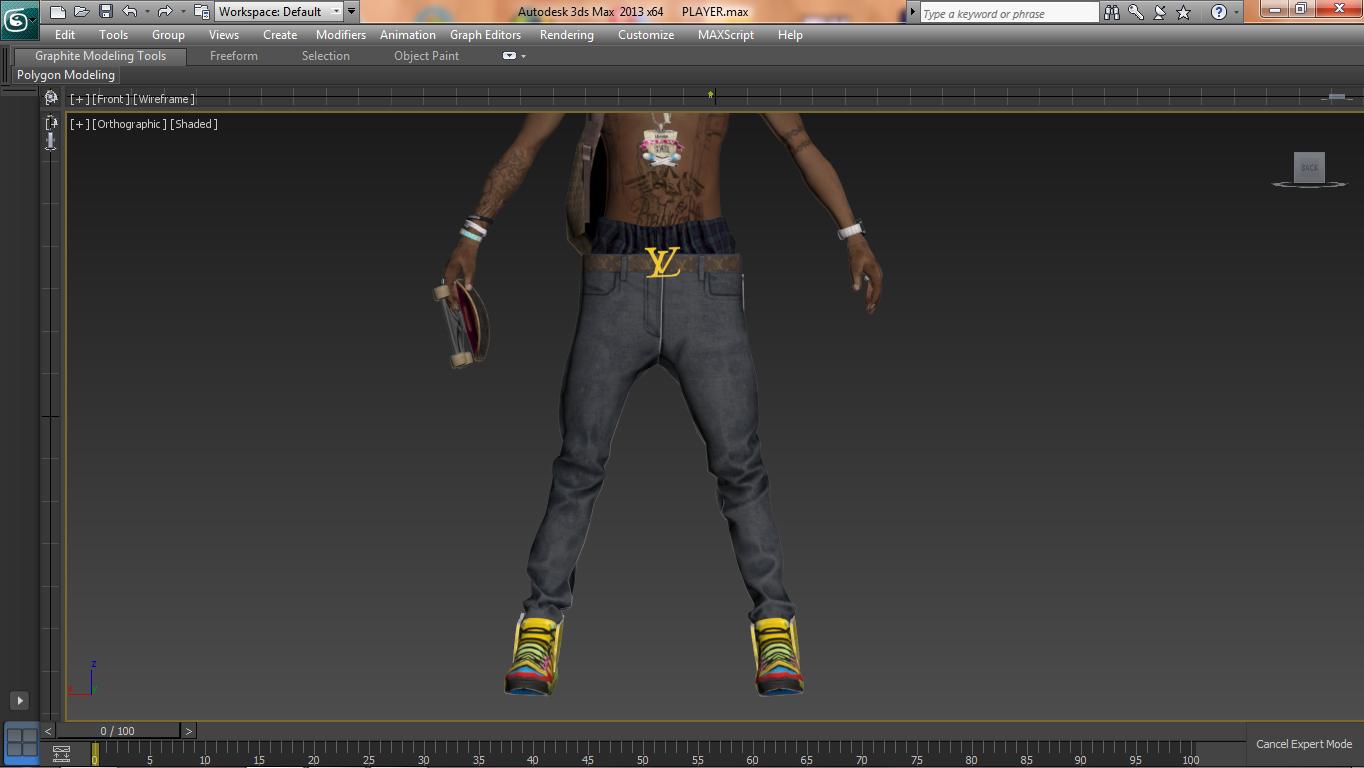Screen dimensions: 1364x768
Task: Click the Project Folder icon in quick toolbar
Action: point(201,12)
